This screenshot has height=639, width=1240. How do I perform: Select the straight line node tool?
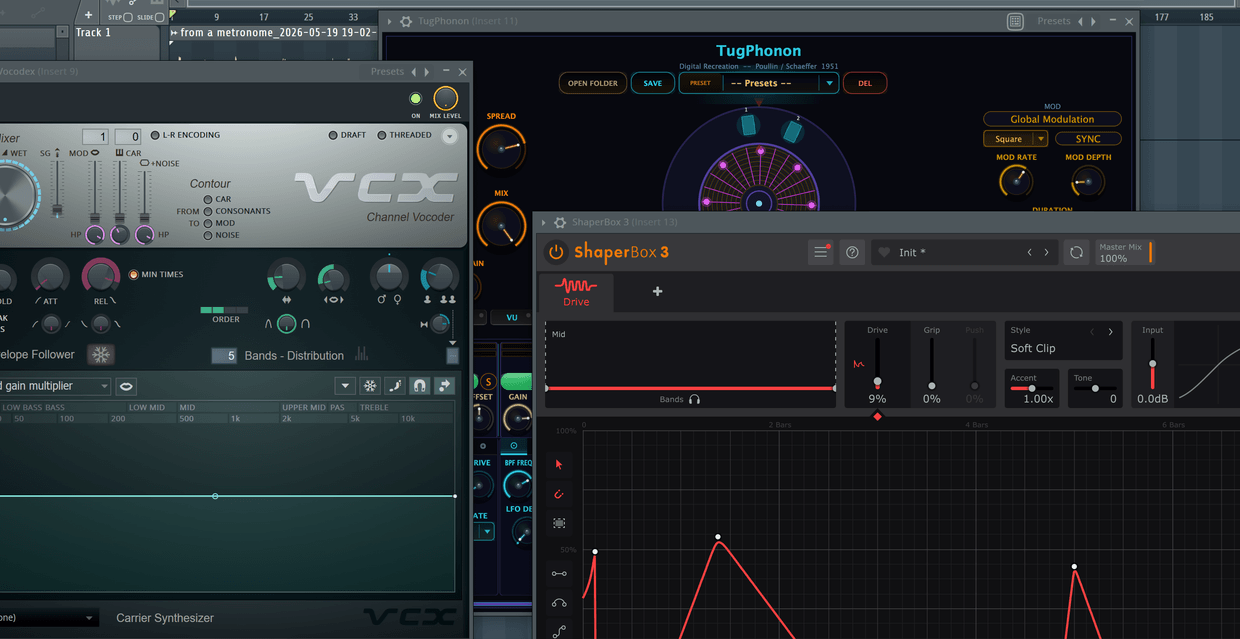(559, 574)
